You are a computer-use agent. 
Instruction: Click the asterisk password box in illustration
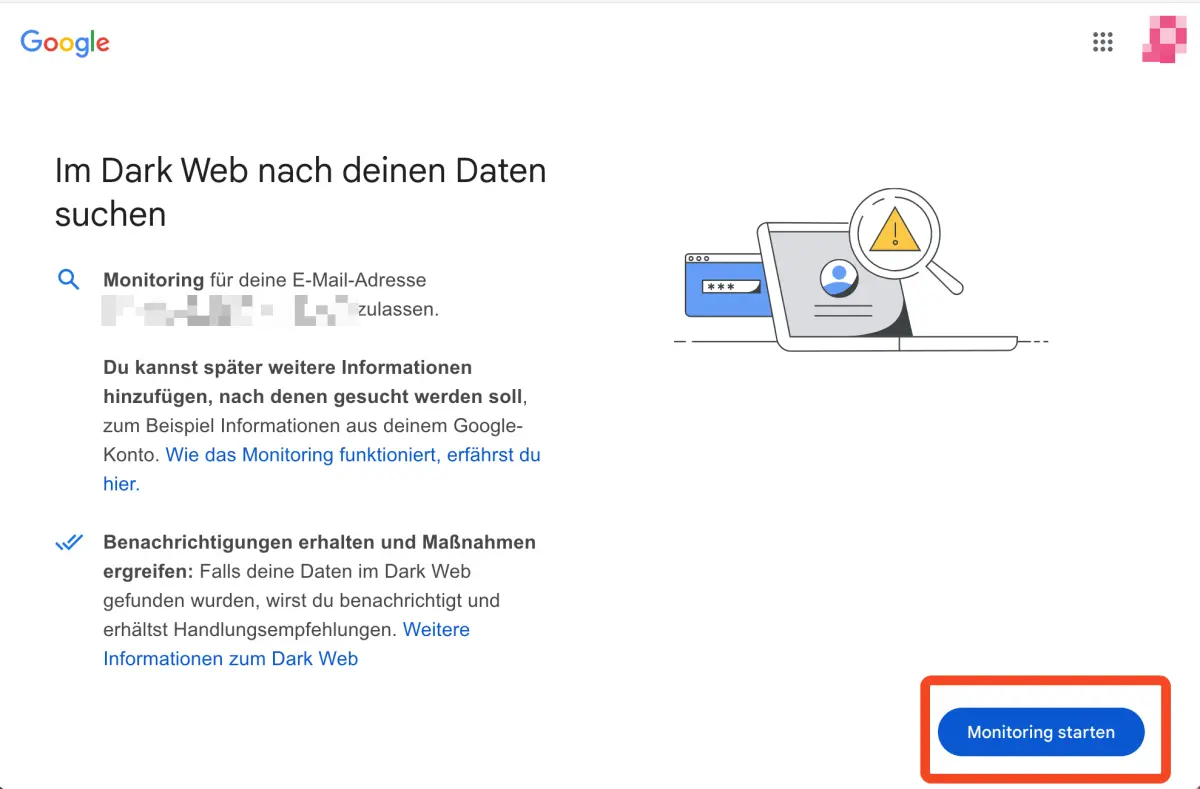pyautogui.click(x=729, y=287)
